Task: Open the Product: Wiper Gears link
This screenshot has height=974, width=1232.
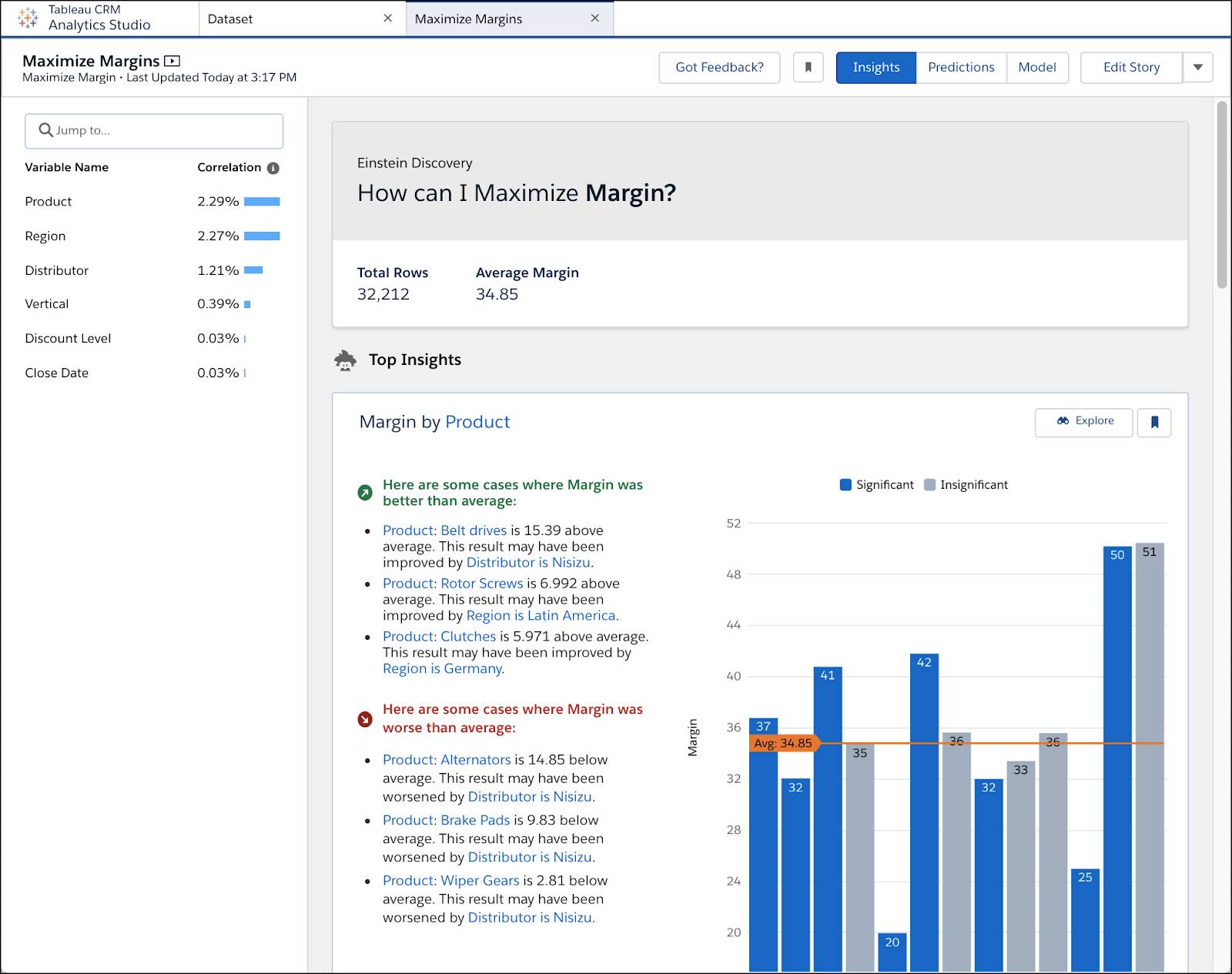Action: click(451, 881)
